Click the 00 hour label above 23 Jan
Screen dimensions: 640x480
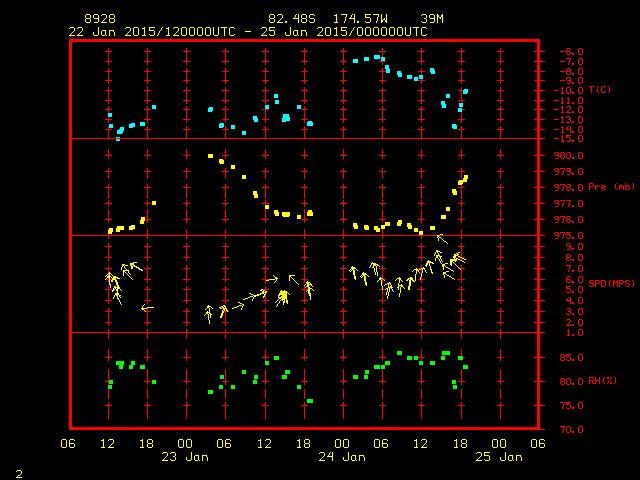click(185, 444)
